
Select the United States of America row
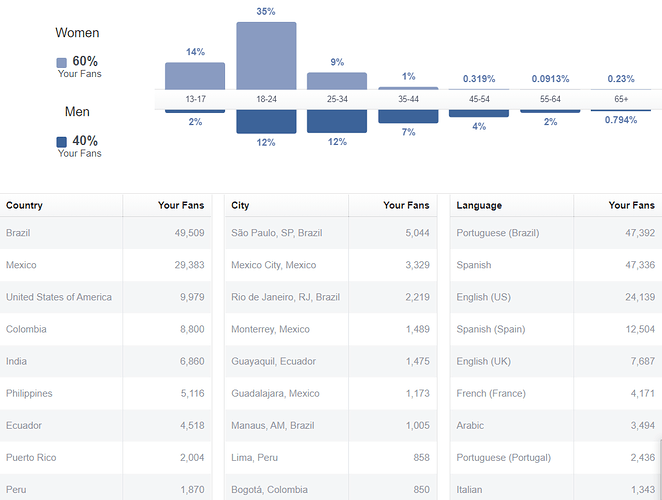105,297
